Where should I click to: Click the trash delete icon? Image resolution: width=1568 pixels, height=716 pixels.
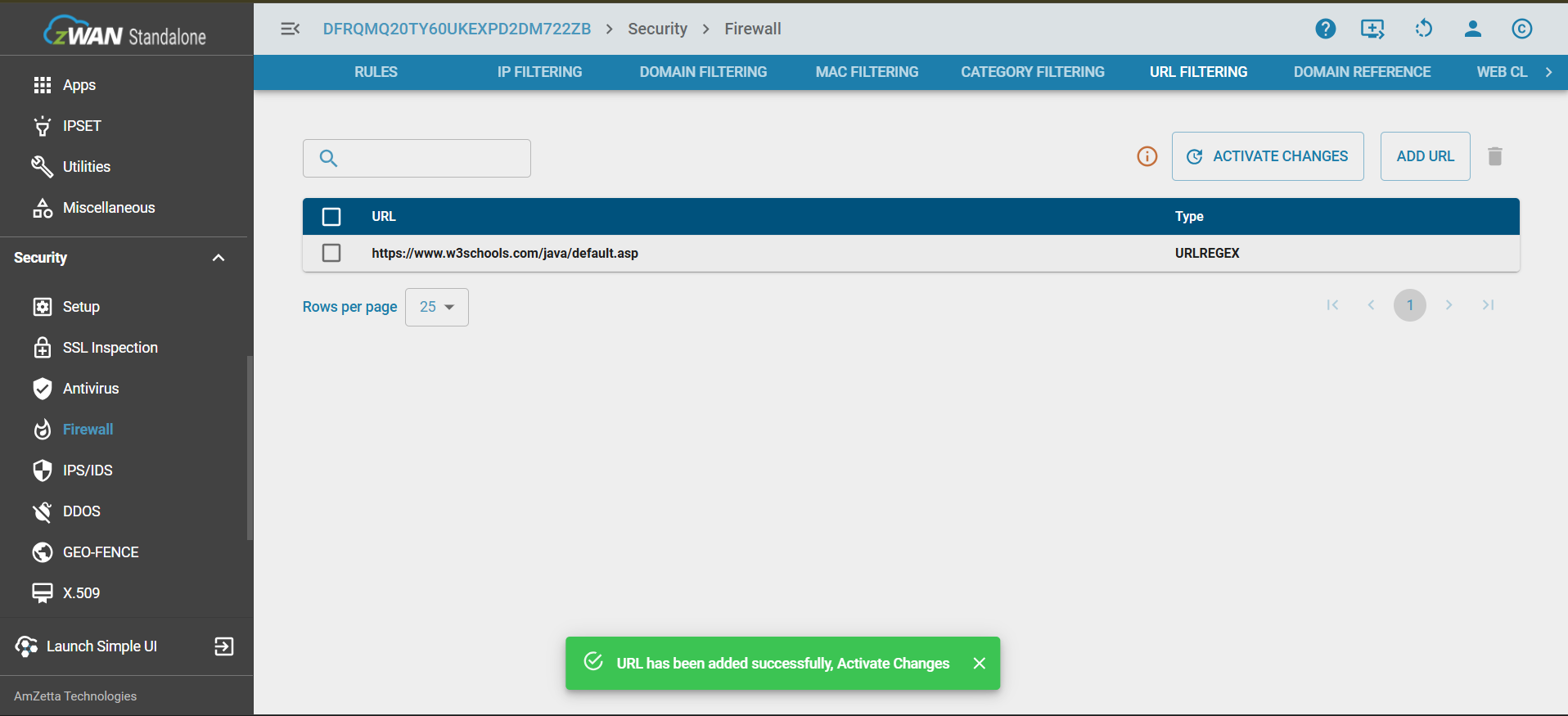(1494, 156)
